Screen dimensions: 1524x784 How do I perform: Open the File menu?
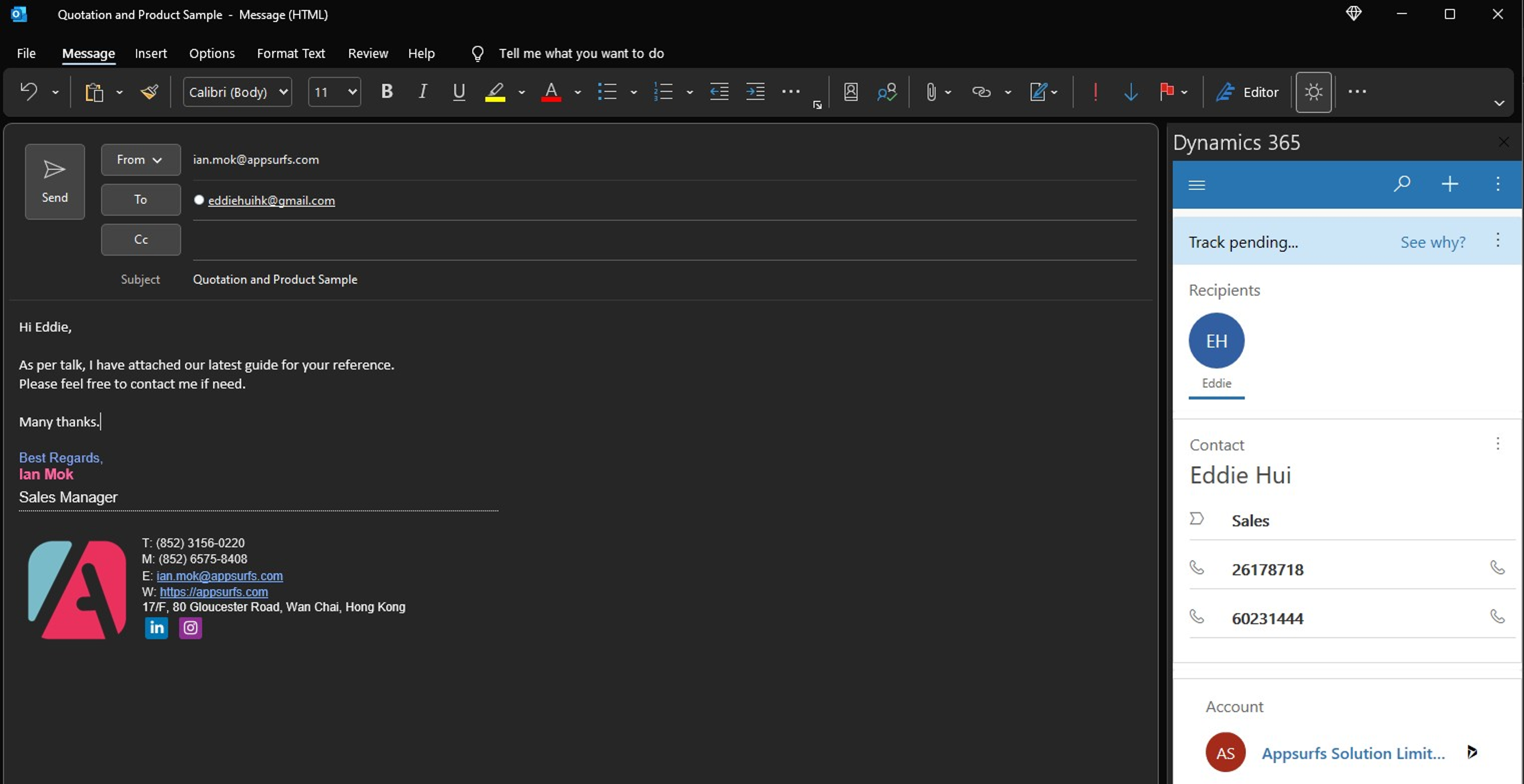[26, 53]
